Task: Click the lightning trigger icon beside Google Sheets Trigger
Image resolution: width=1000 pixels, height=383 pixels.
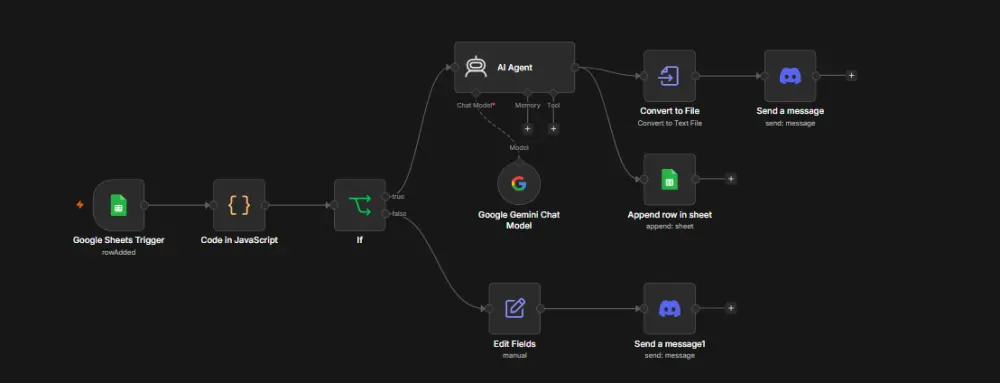Action: (80, 205)
